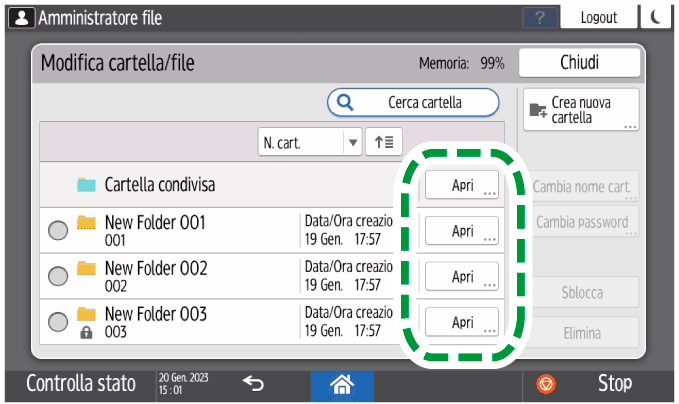Tap the back arrow icon
Image resolution: width=679 pixels, height=404 pixels.
[x=253, y=383]
